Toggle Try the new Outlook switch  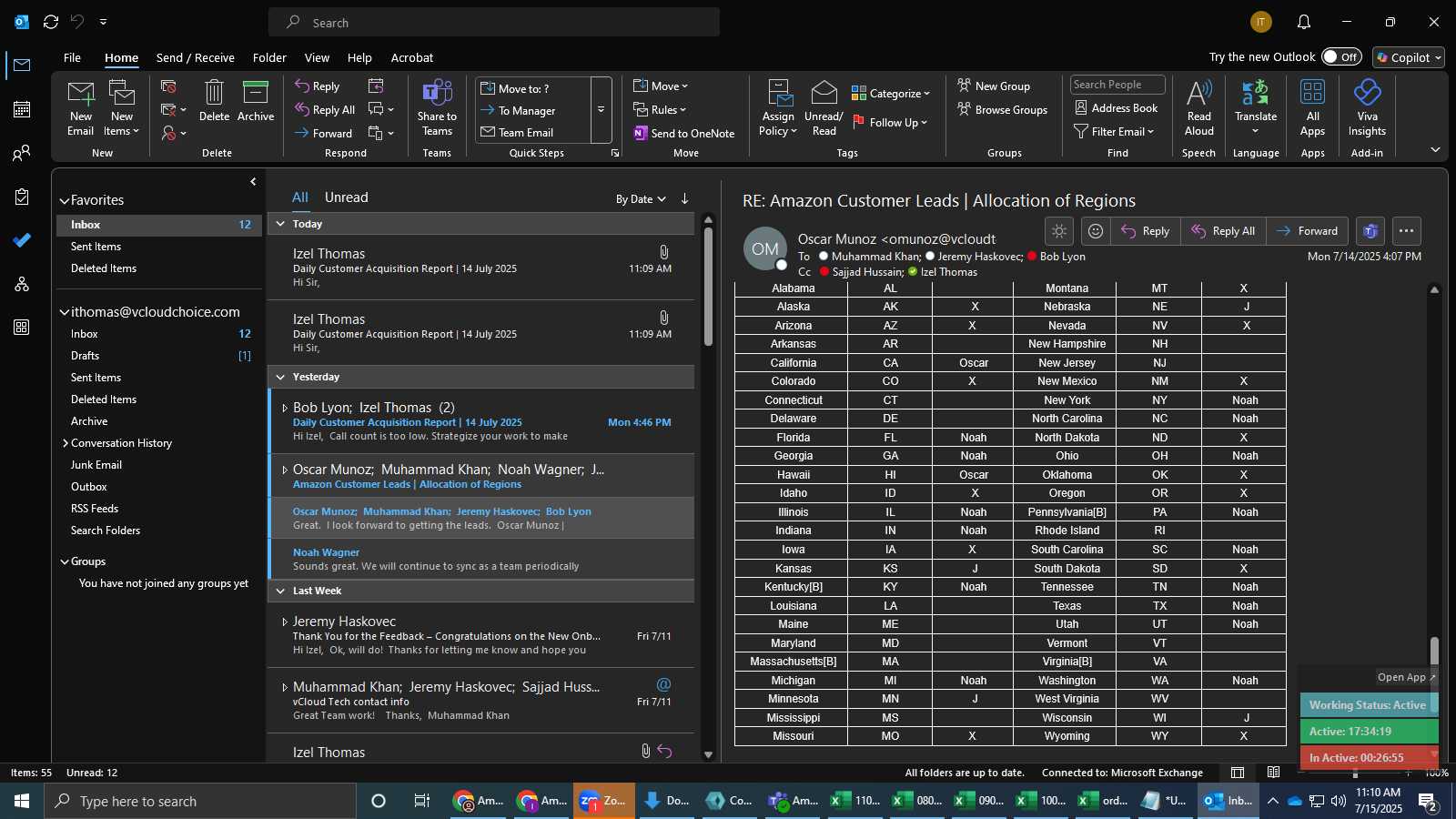(x=1341, y=56)
